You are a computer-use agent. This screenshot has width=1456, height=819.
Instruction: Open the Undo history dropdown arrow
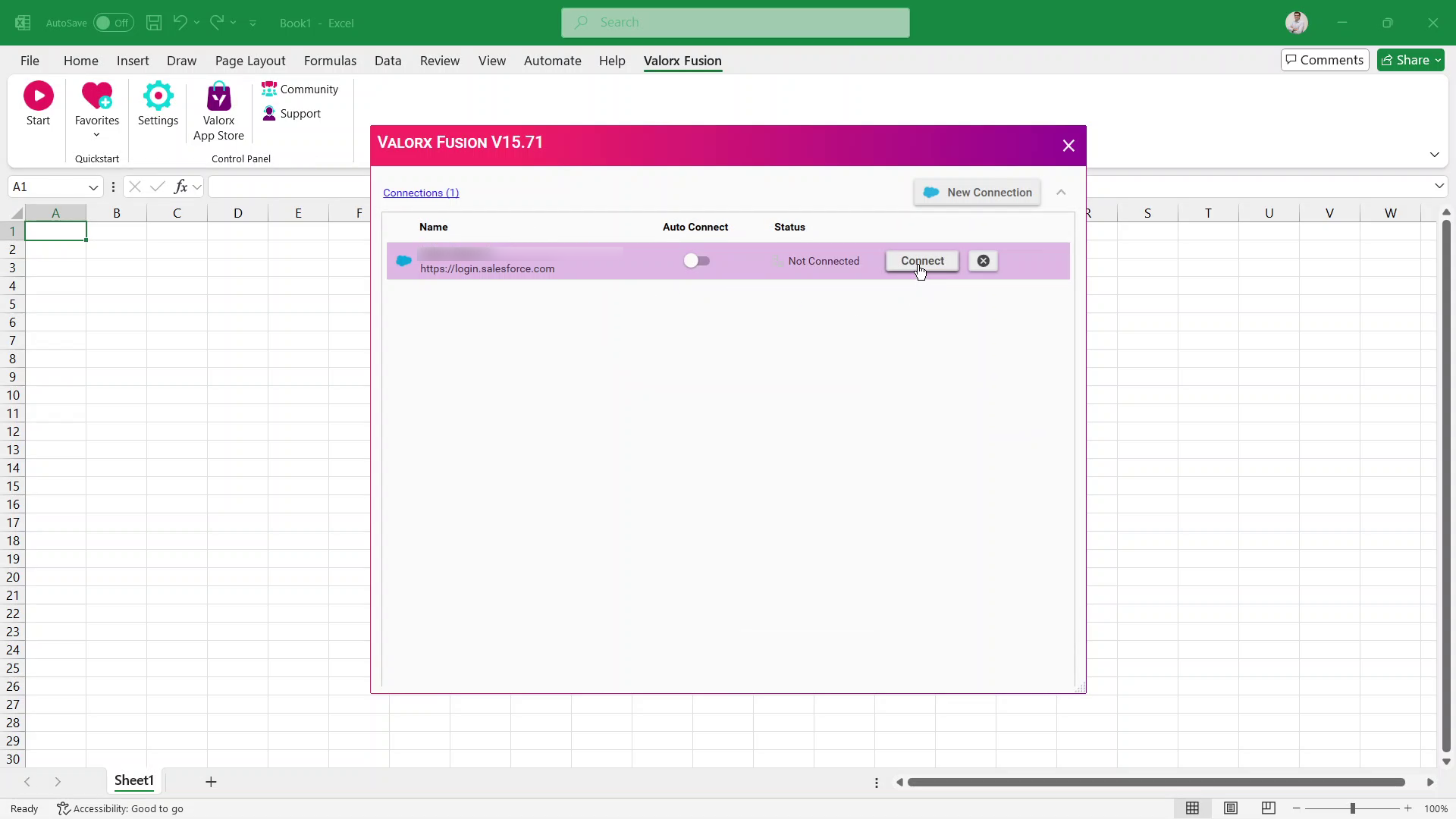[x=196, y=23]
